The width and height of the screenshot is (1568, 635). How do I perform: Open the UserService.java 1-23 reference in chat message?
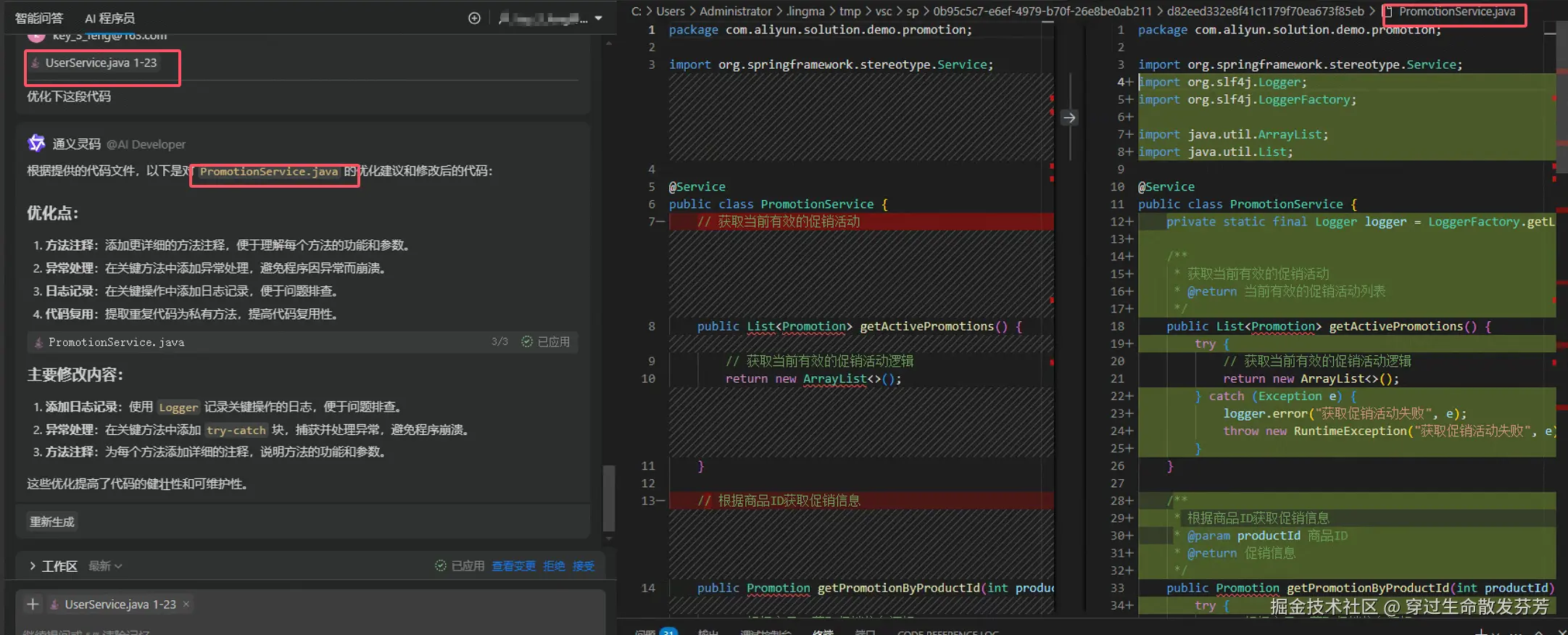point(100,63)
